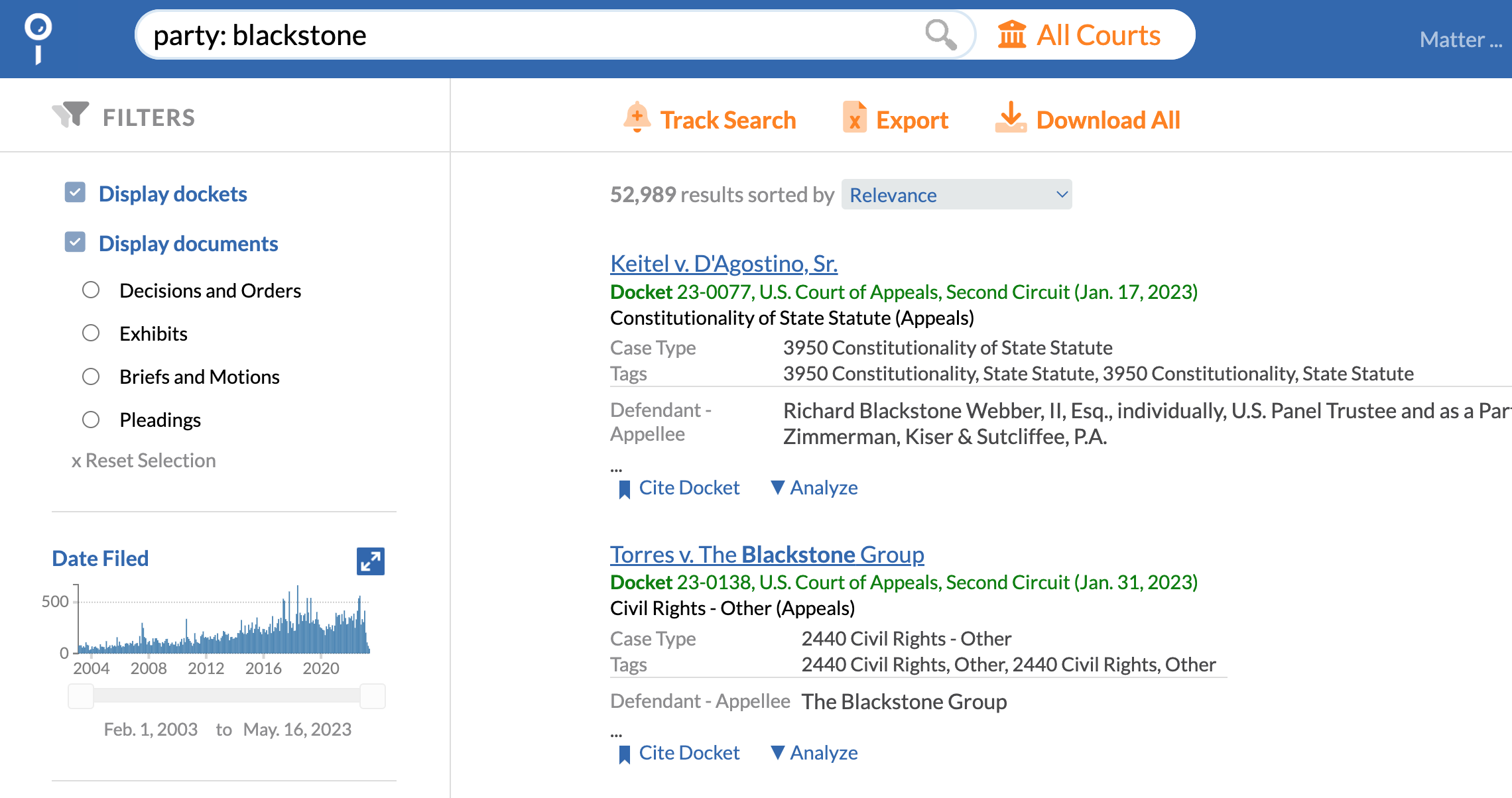Click the Display documents label

[x=188, y=243]
